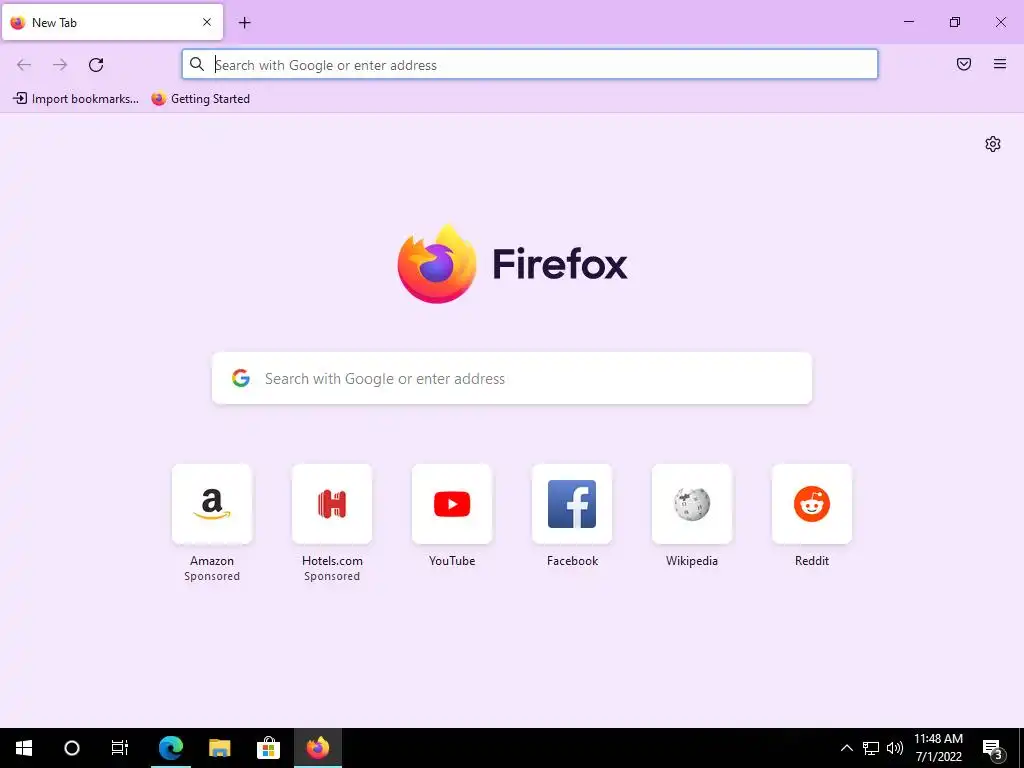Click the Reddit label under its tile
Viewport: 1024px width, 768px height.
click(812, 561)
